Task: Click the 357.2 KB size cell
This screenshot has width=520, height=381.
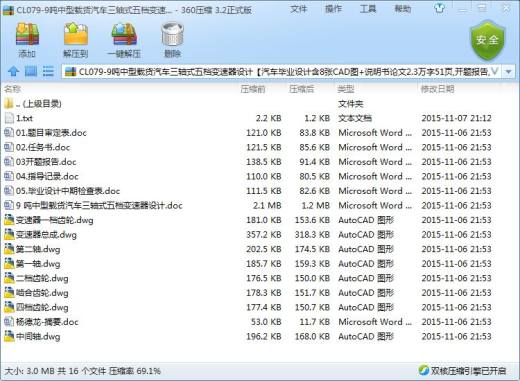Action: pos(264,235)
